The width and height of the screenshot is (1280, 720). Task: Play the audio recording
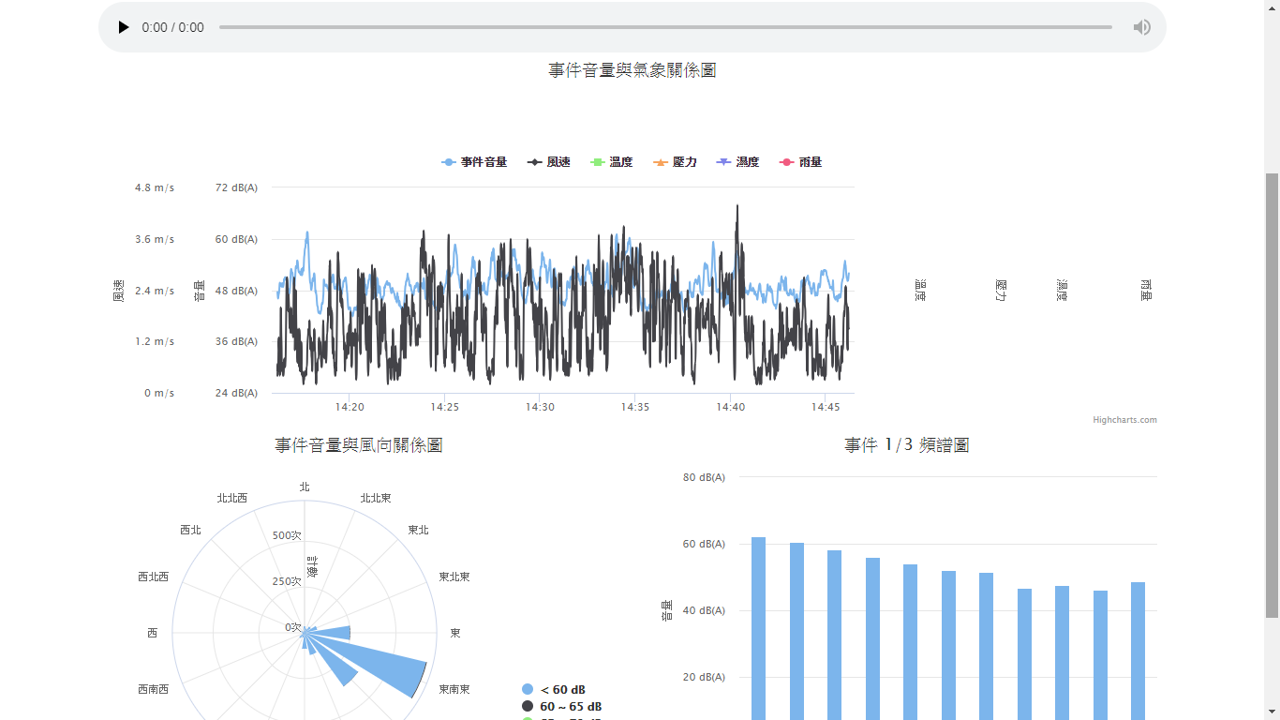coord(124,27)
